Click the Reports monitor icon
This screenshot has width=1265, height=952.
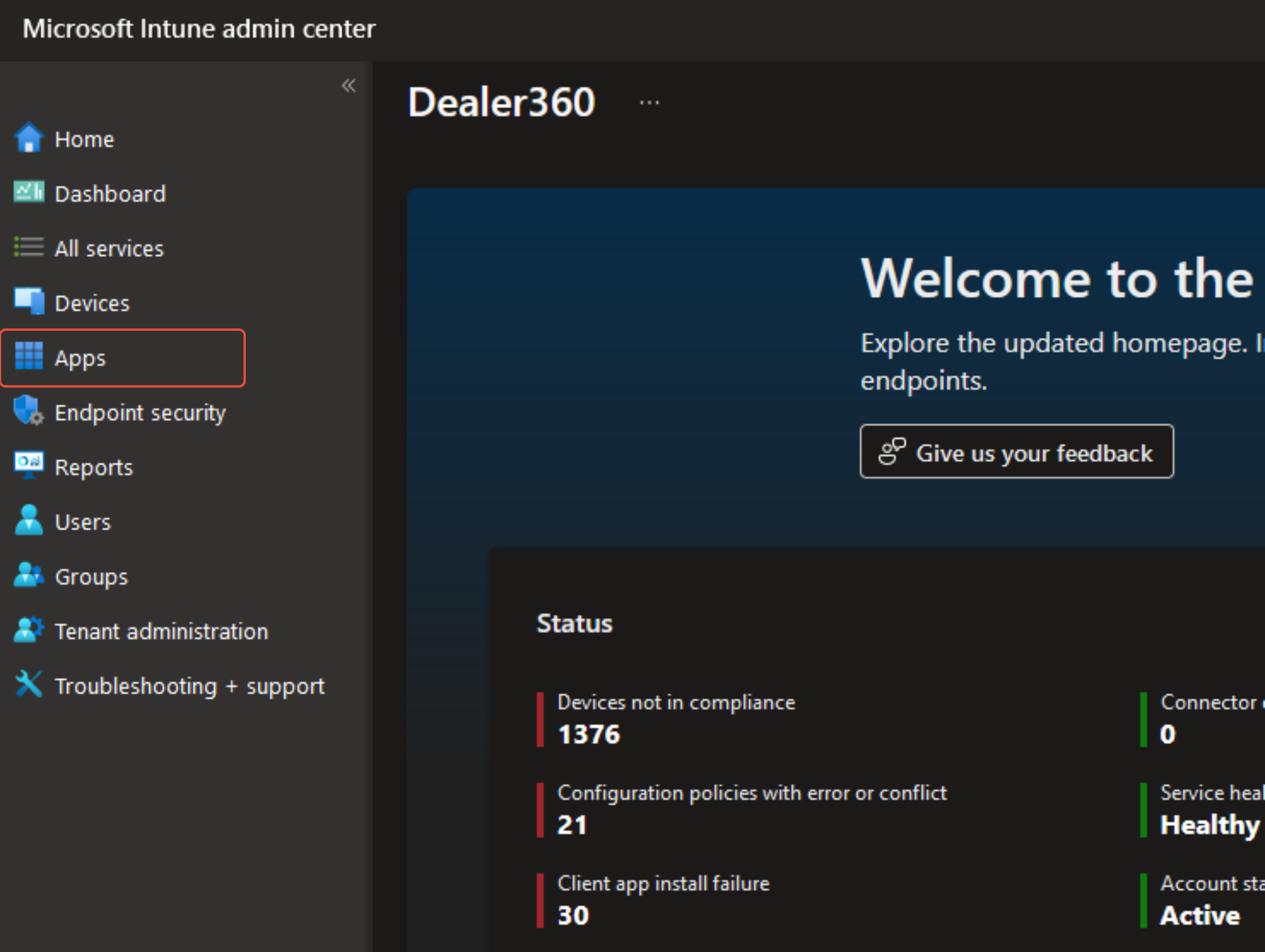tap(28, 465)
